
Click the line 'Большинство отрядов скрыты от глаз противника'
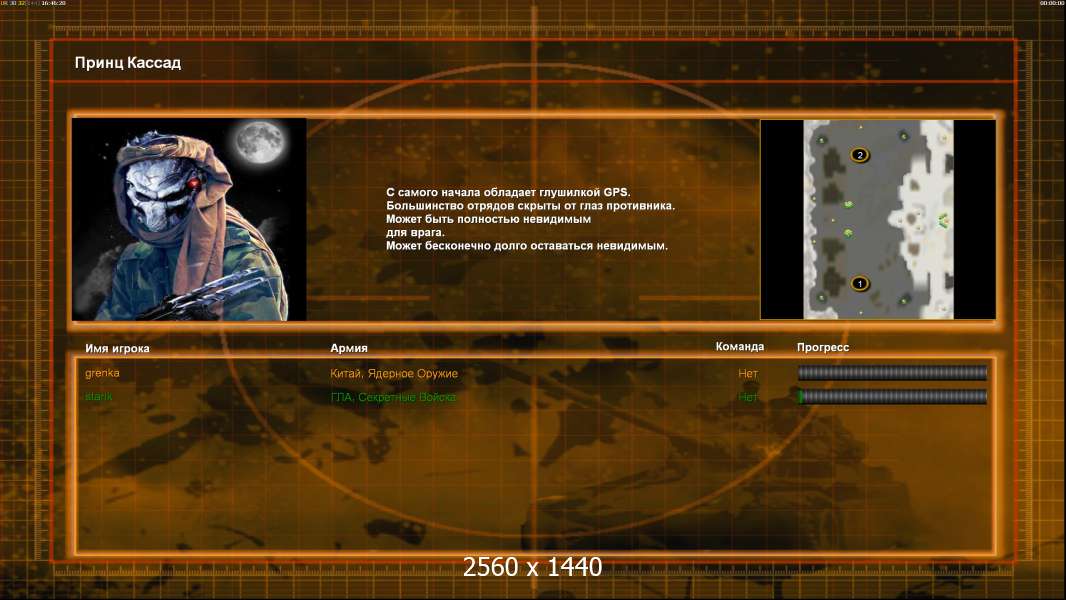click(x=530, y=205)
